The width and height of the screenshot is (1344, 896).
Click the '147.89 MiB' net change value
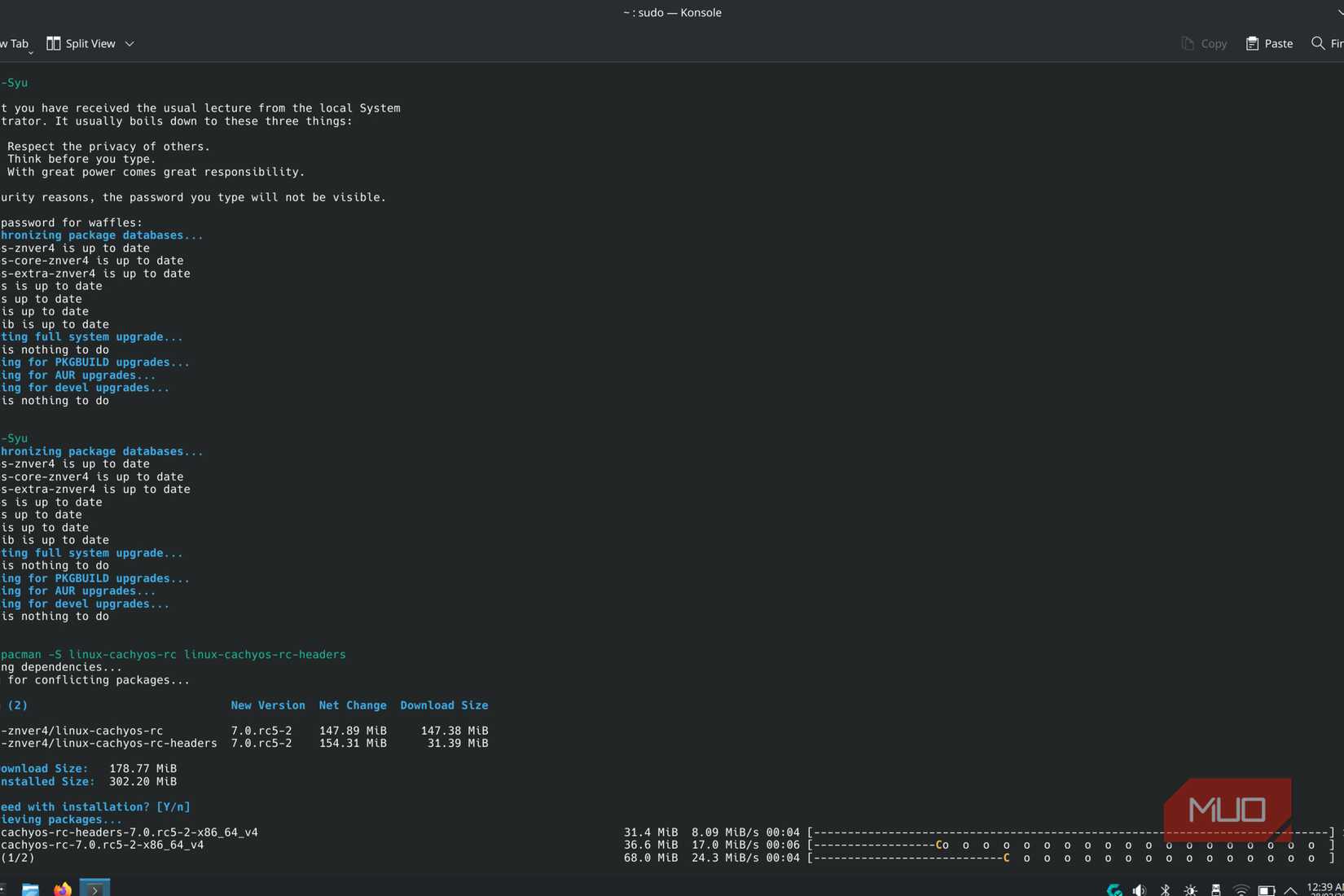(353, 731)
